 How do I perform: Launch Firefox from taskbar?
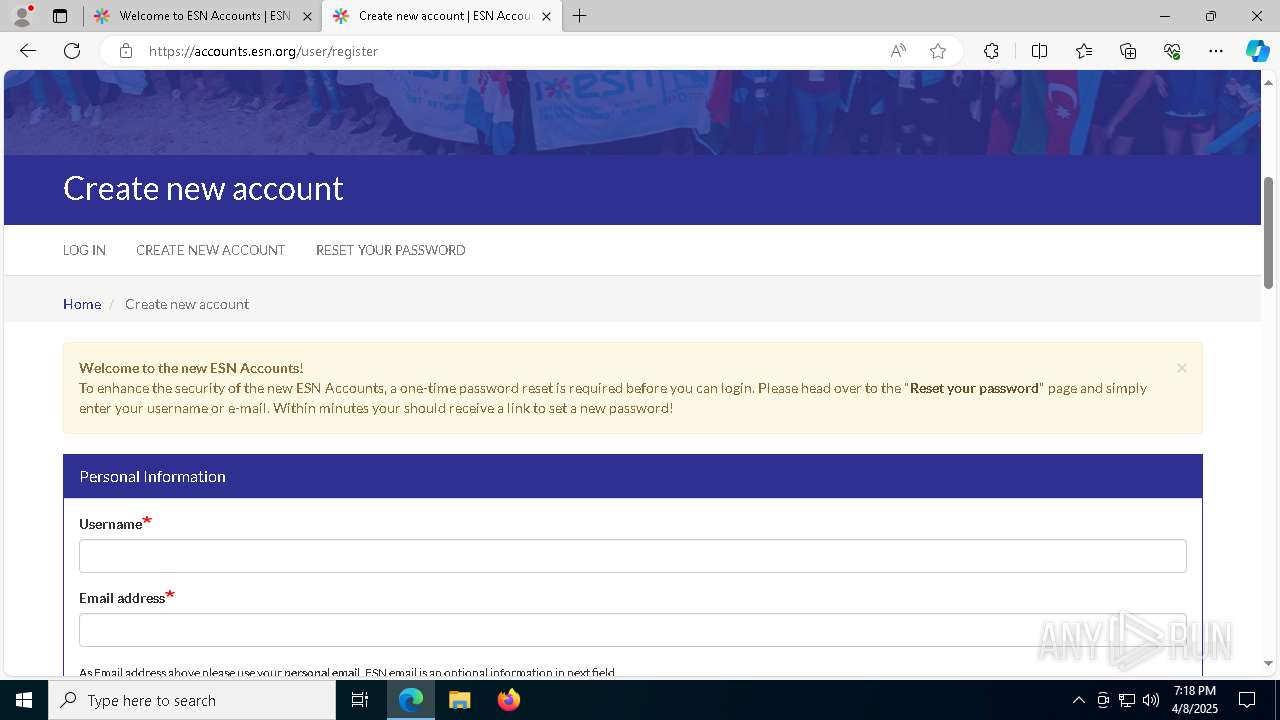coord(509,700)
